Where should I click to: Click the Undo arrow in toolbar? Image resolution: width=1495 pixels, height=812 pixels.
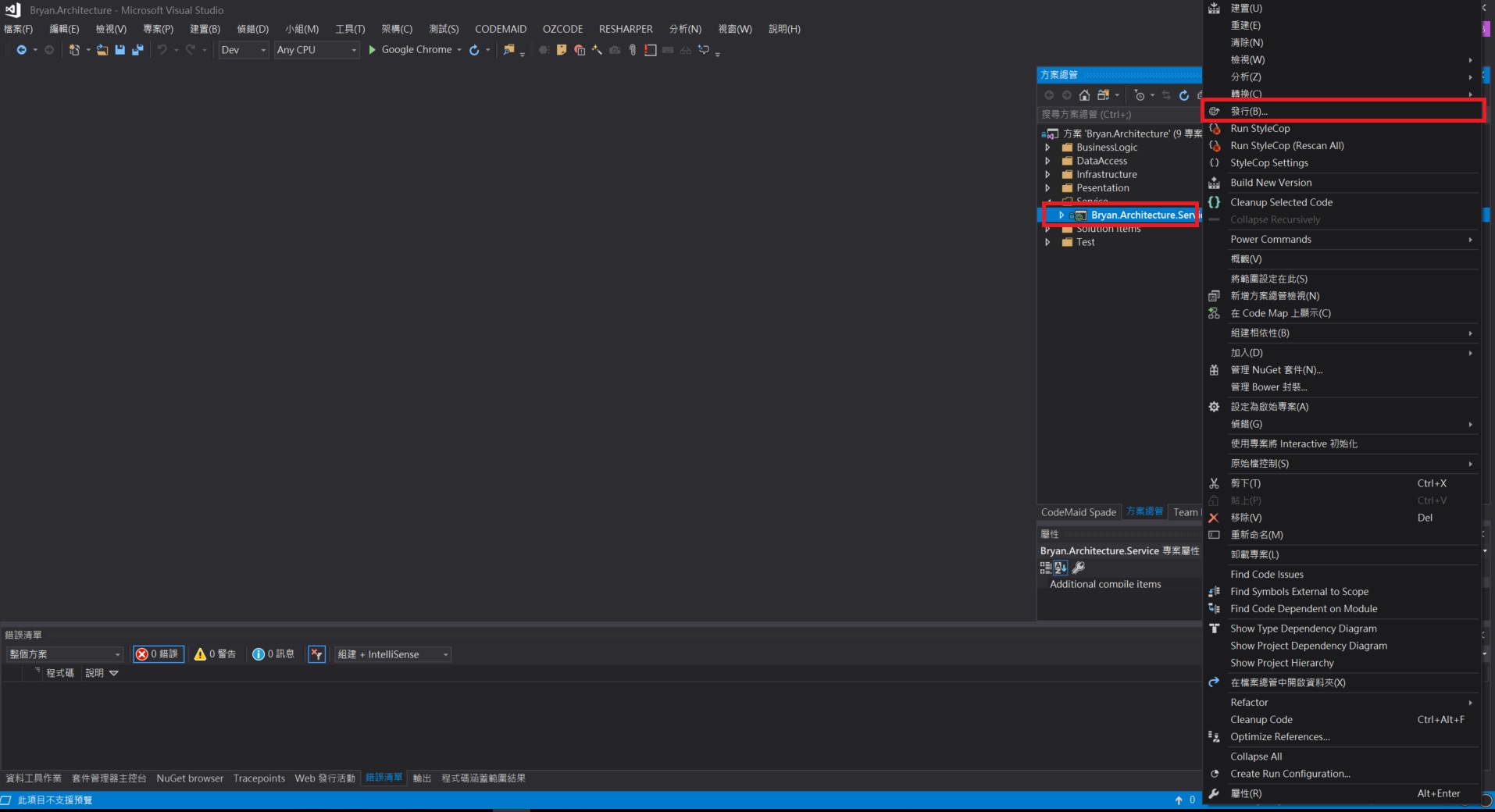pyautogui.click(x=162, y=50)
